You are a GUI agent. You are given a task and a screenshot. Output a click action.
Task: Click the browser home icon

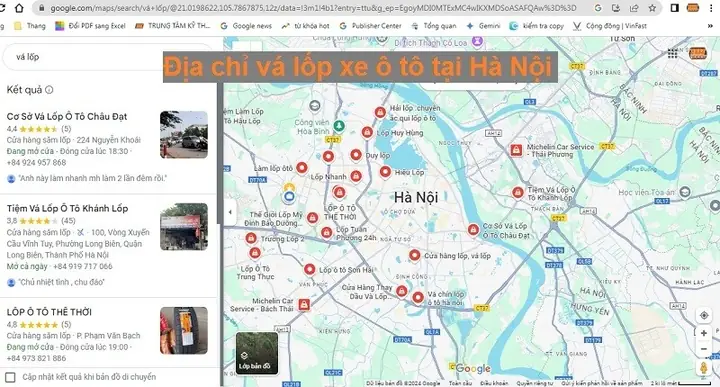click(19, 8)
